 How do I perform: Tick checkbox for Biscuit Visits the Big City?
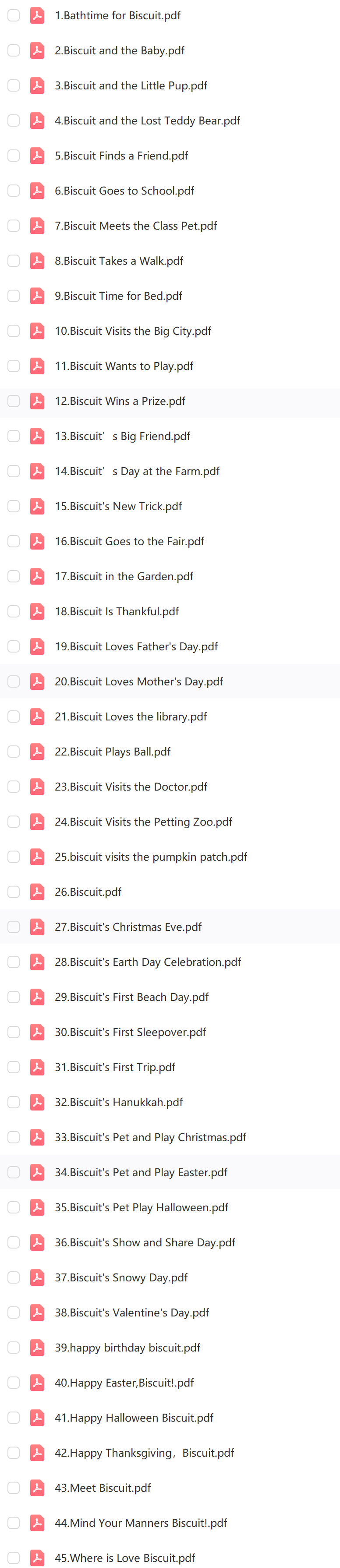pyautogui.click(x=14, y=331)
